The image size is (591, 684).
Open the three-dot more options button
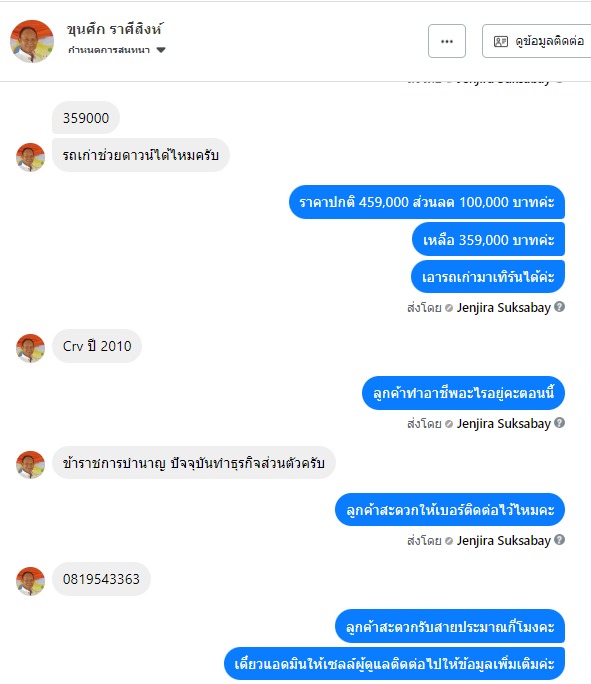click(447, 41)
